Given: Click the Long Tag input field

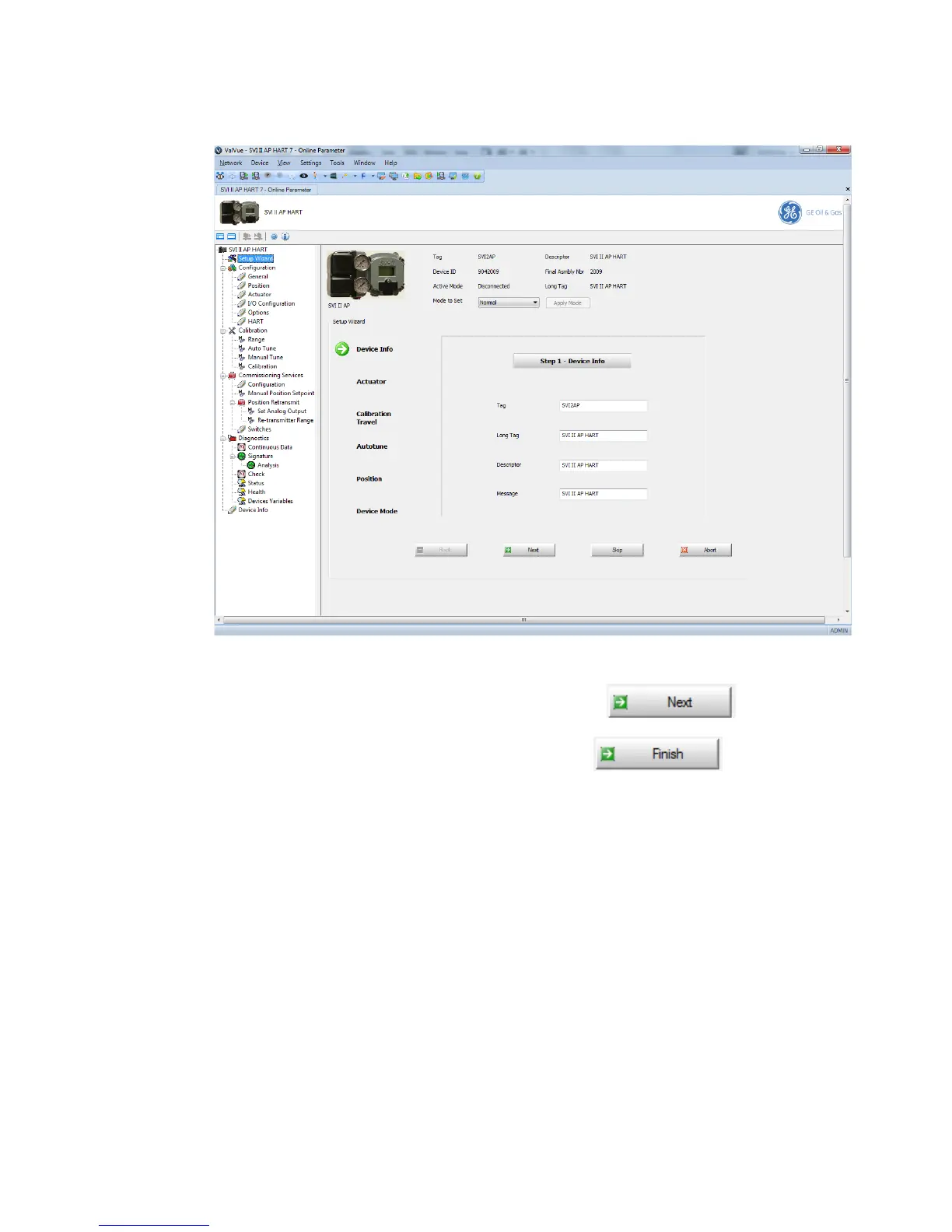Looking at the screenshot, I should pos(604,436).
